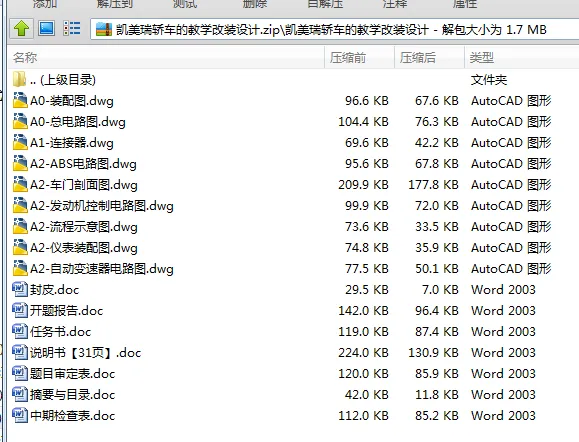This screenshot has width=579, height=442.
Task: Click the icon of A2-车门剖面图.dwg
Action: tap(20, 184)
